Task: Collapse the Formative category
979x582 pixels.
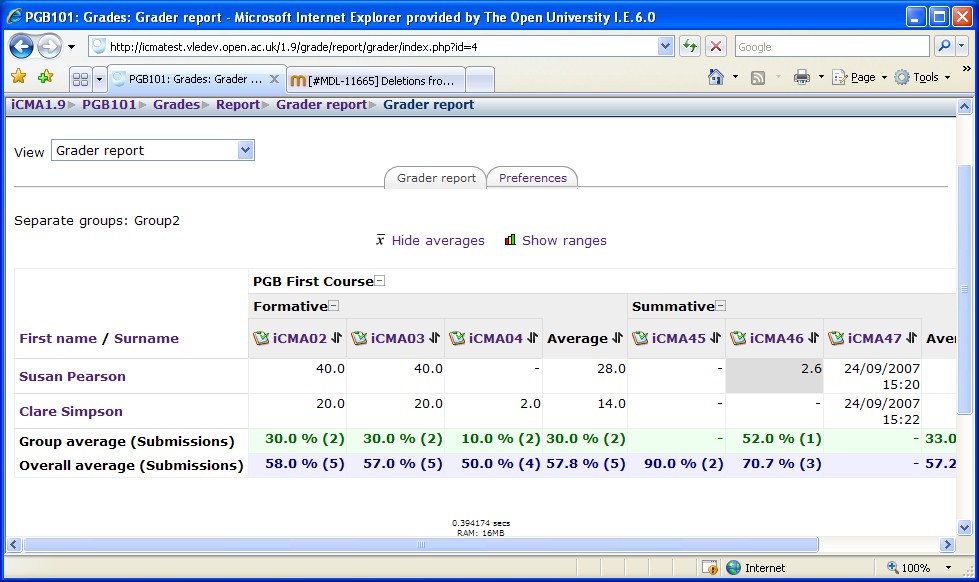Action: (x=334, y=306)
